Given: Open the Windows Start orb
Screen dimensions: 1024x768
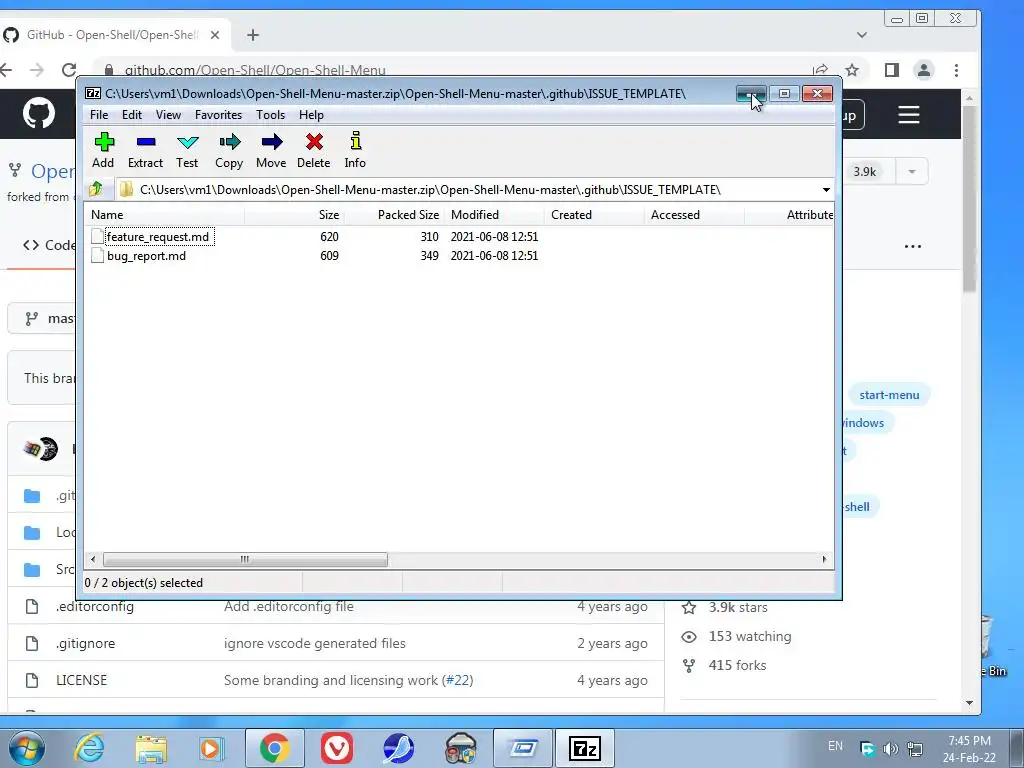Looking at the screenshot, I should click(x=27, y=748).
